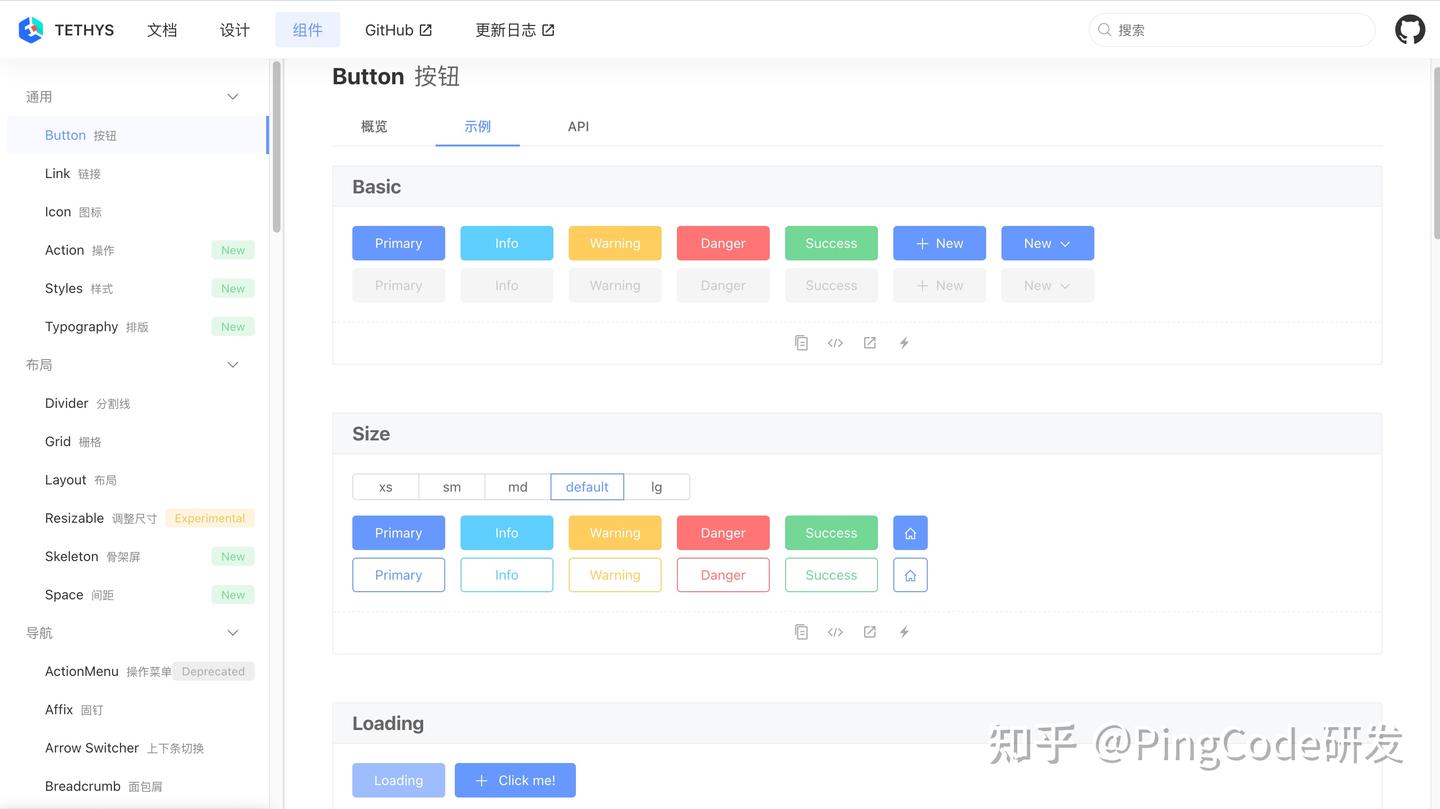
Task: Click the green Success button in Basic
Action: (x=831, y=243)
